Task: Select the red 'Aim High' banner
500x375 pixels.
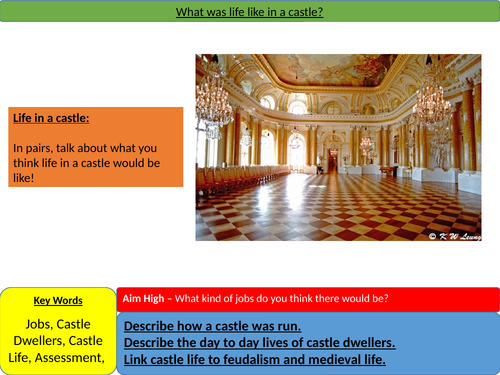Action: (308, 299)
